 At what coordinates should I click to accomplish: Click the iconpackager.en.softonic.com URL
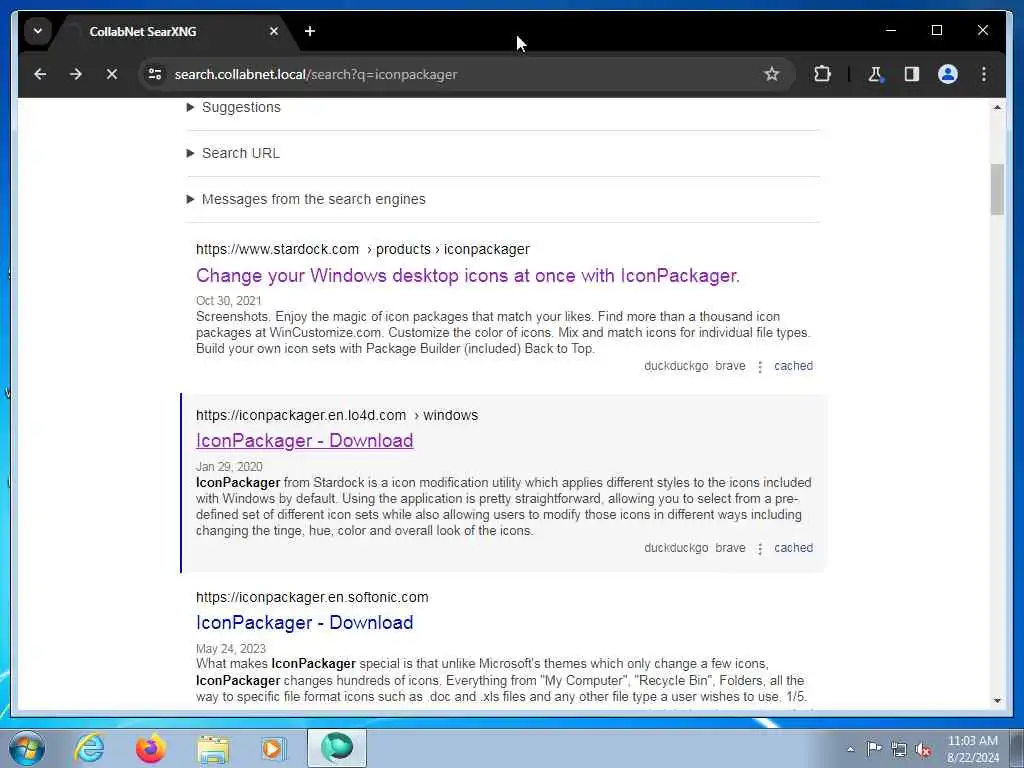point(312,597)
